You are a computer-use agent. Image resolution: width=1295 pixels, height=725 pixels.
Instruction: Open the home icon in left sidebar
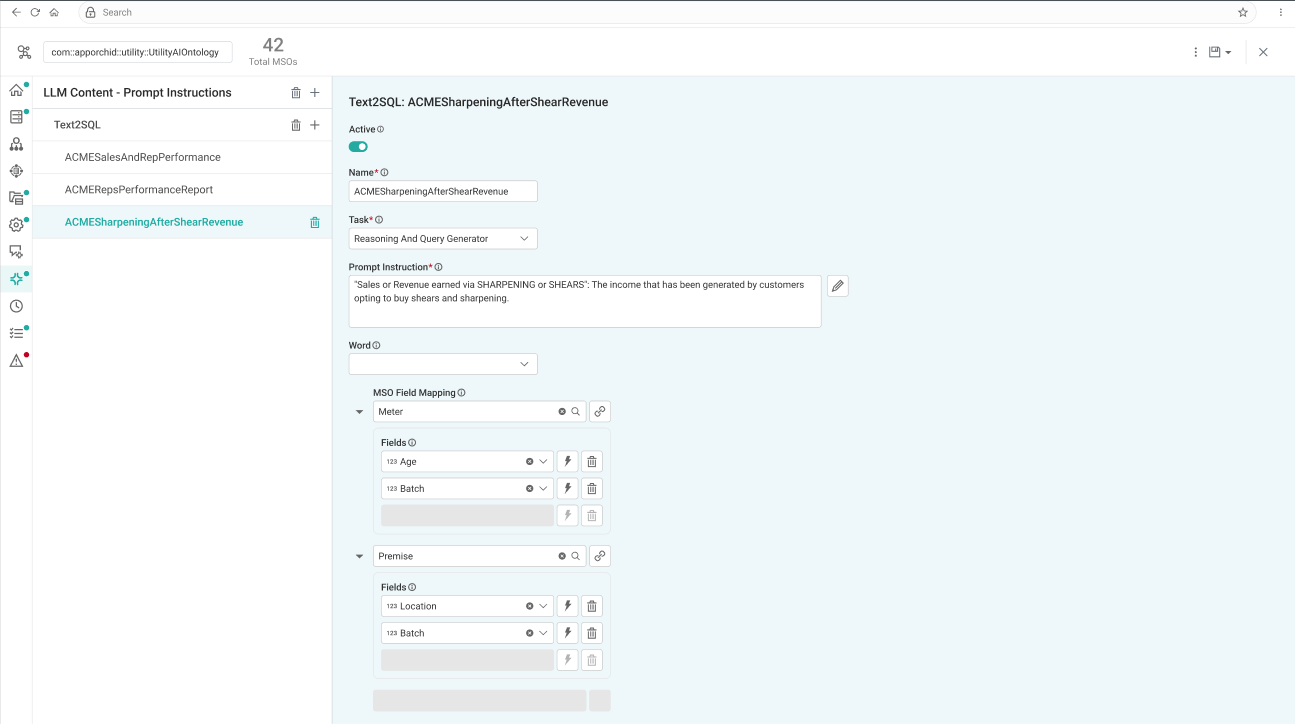[16, 90]
